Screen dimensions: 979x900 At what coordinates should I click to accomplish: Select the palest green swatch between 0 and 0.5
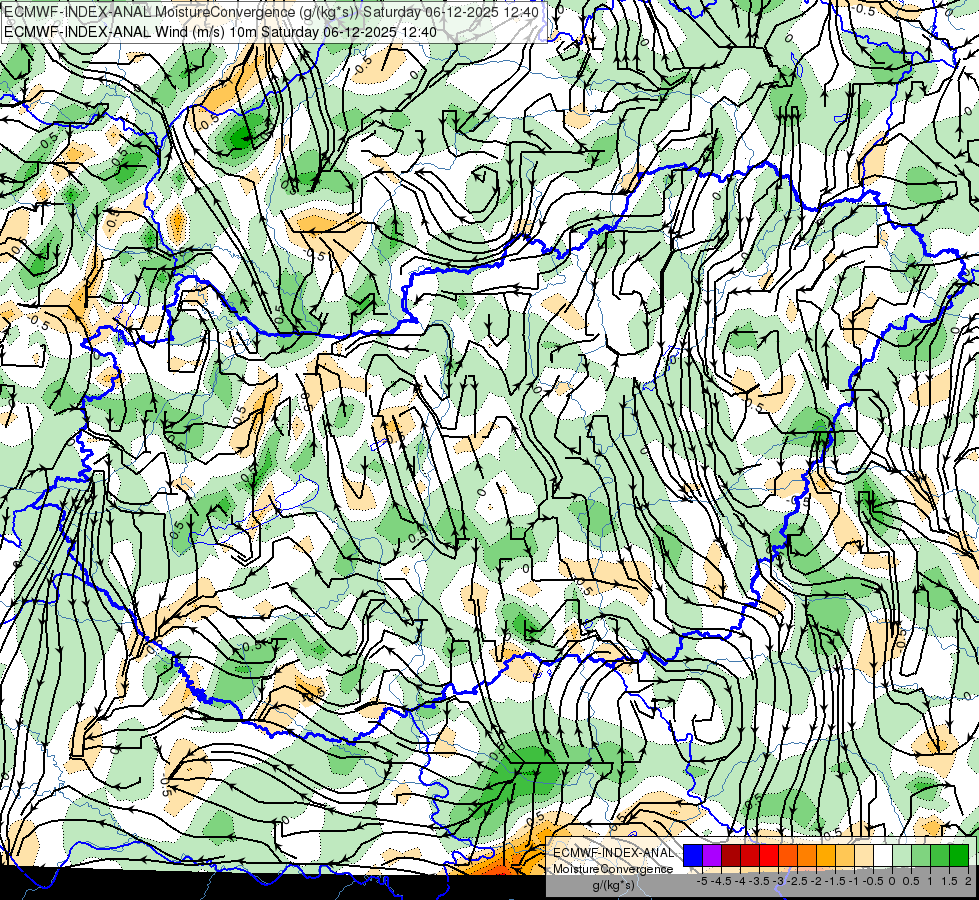pos(902,856)
